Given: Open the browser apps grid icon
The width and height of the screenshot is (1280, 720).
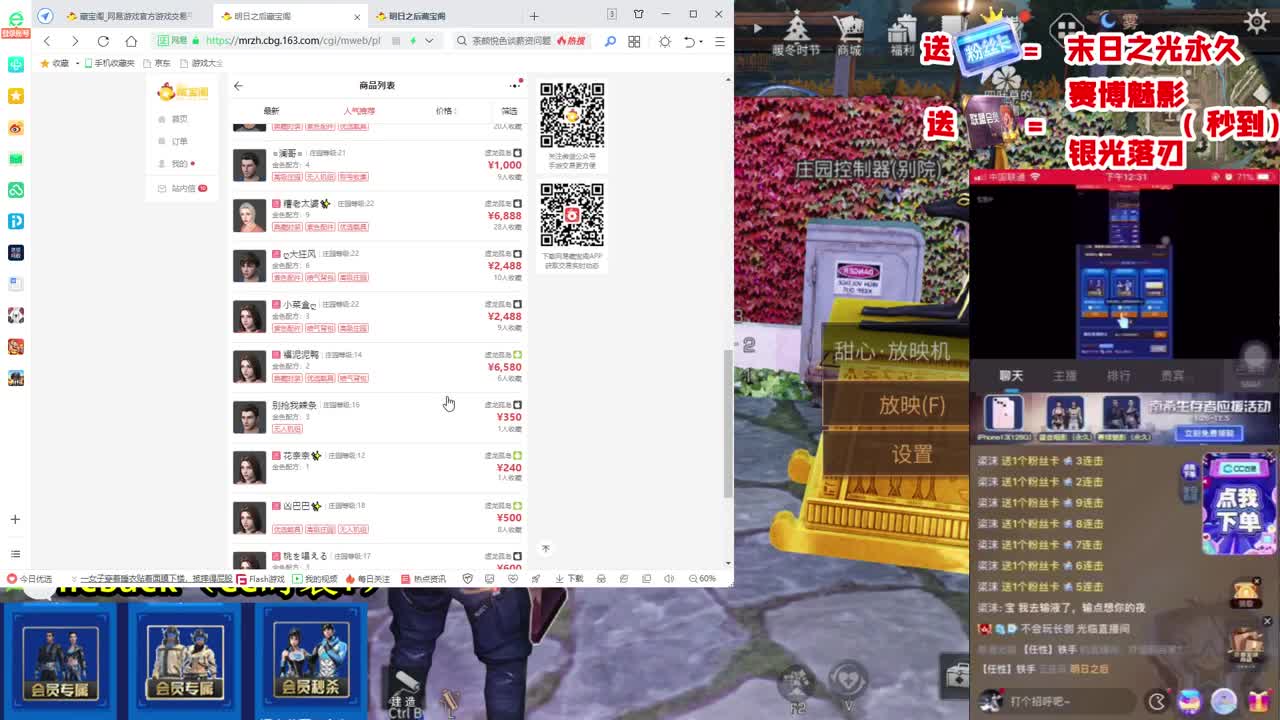Looking at the screenshot, I should (634, 41).
